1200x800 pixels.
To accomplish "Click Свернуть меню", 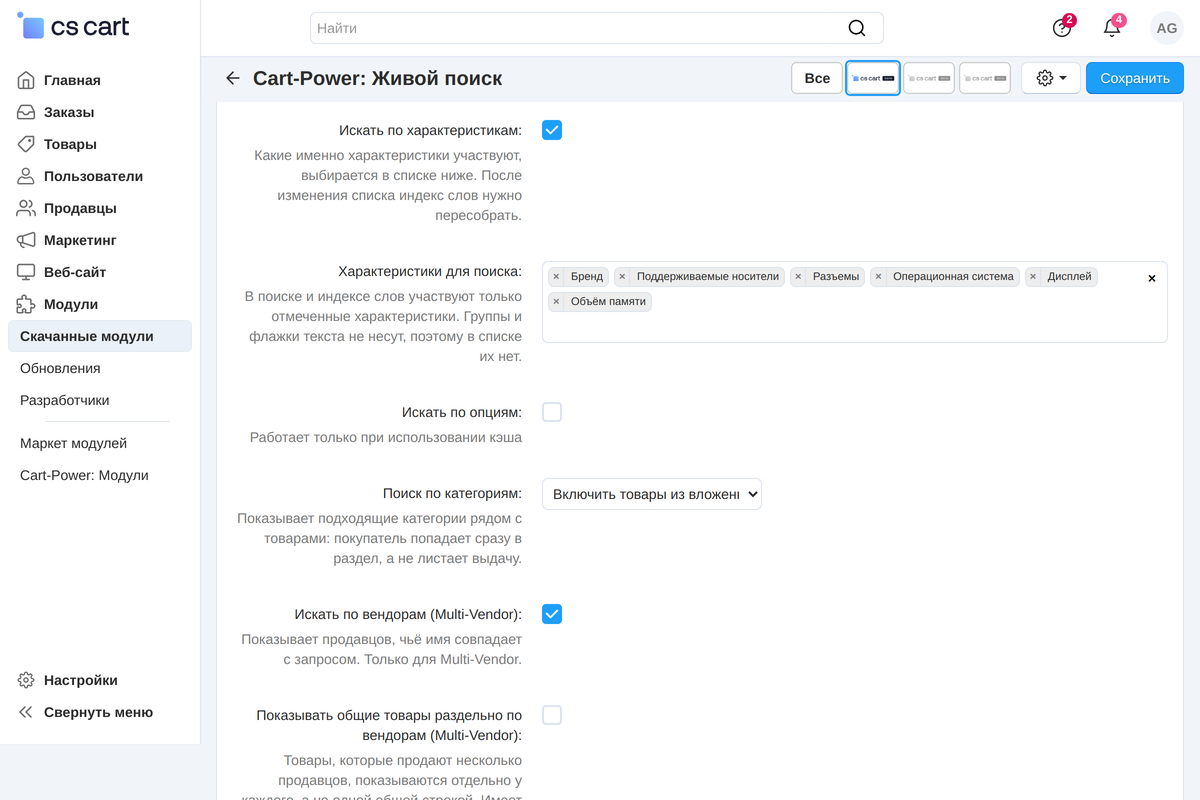I will coord(98,712).
